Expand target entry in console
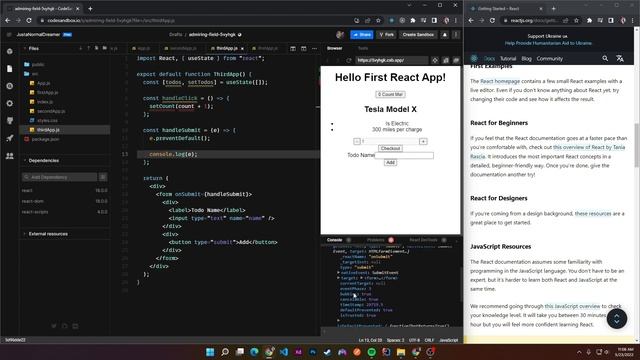The image size is (640, 360). click(338, 278)
